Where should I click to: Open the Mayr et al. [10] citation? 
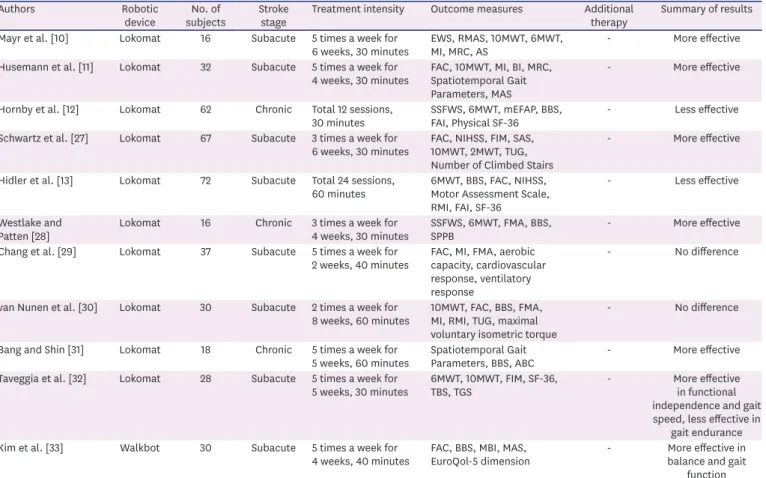[x=34, y=39]
